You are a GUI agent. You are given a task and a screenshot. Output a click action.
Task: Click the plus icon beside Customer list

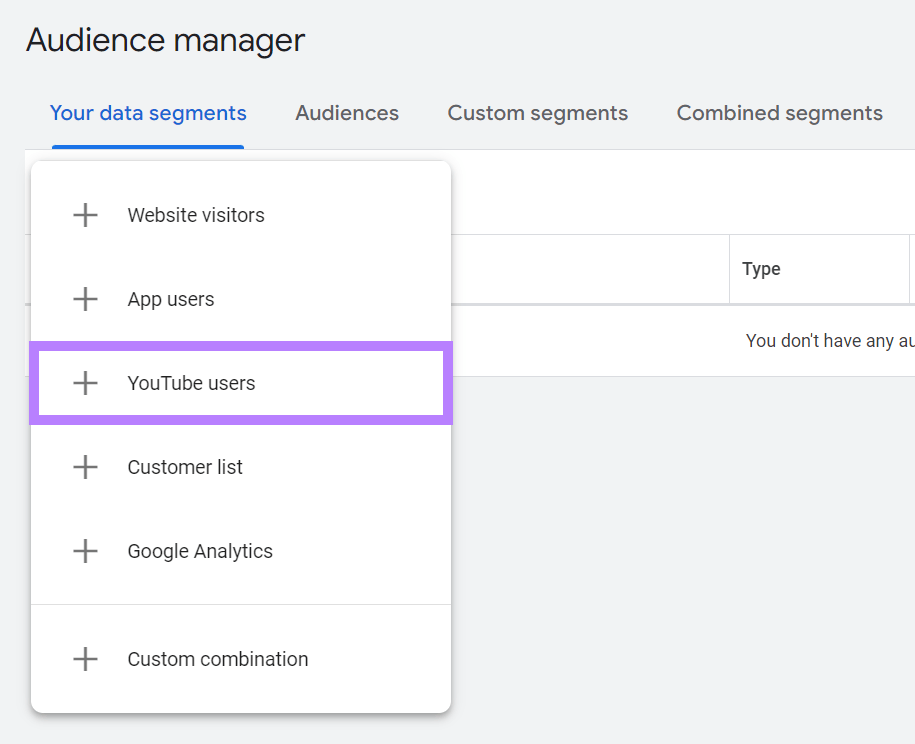[x=85, y=467]
